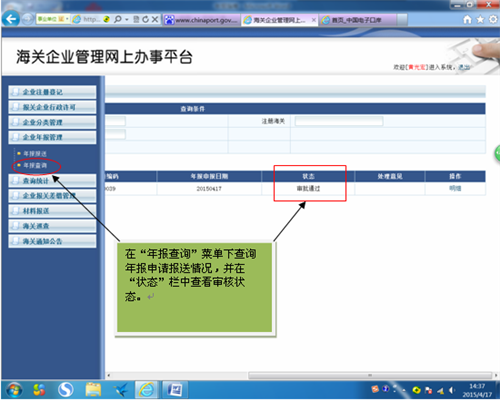Expand the 查询统计 menu section

click(52, 181)
